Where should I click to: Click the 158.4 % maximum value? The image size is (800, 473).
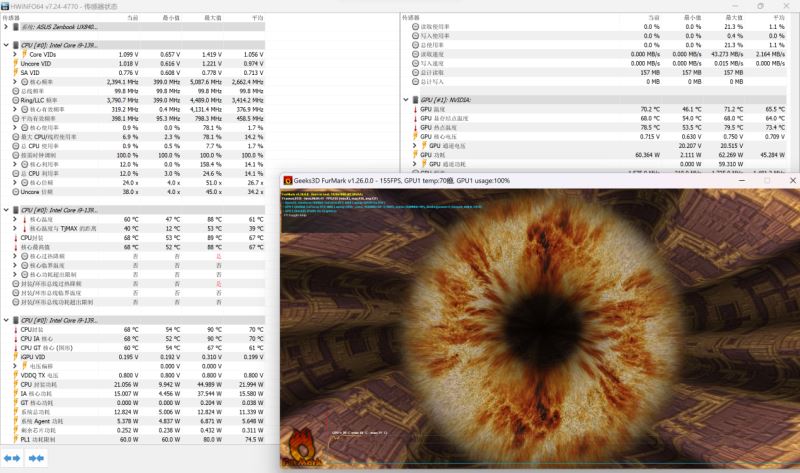211,164
